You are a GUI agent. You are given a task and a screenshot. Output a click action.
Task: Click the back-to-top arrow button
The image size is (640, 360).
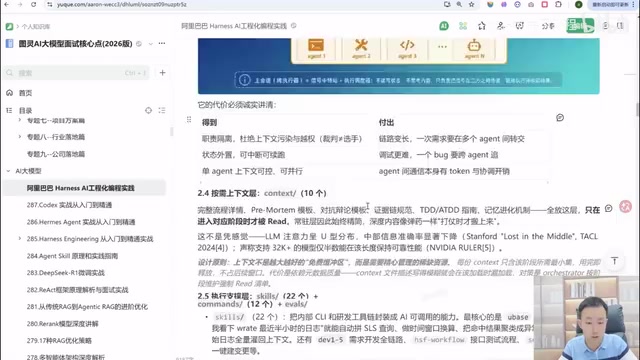pyautogui.click(x=614, y=261)
